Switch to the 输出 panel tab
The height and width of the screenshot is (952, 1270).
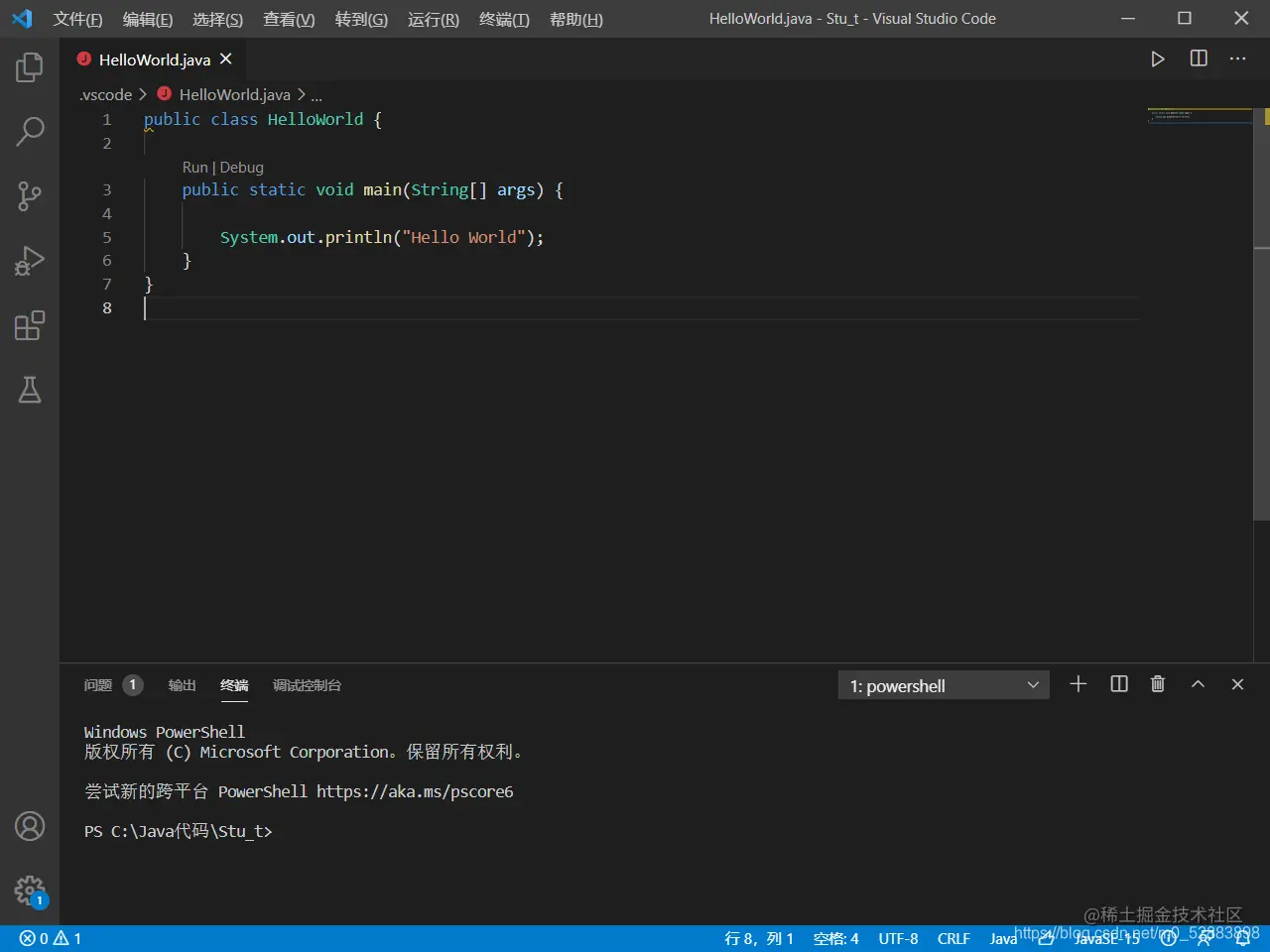pos(183,685)
